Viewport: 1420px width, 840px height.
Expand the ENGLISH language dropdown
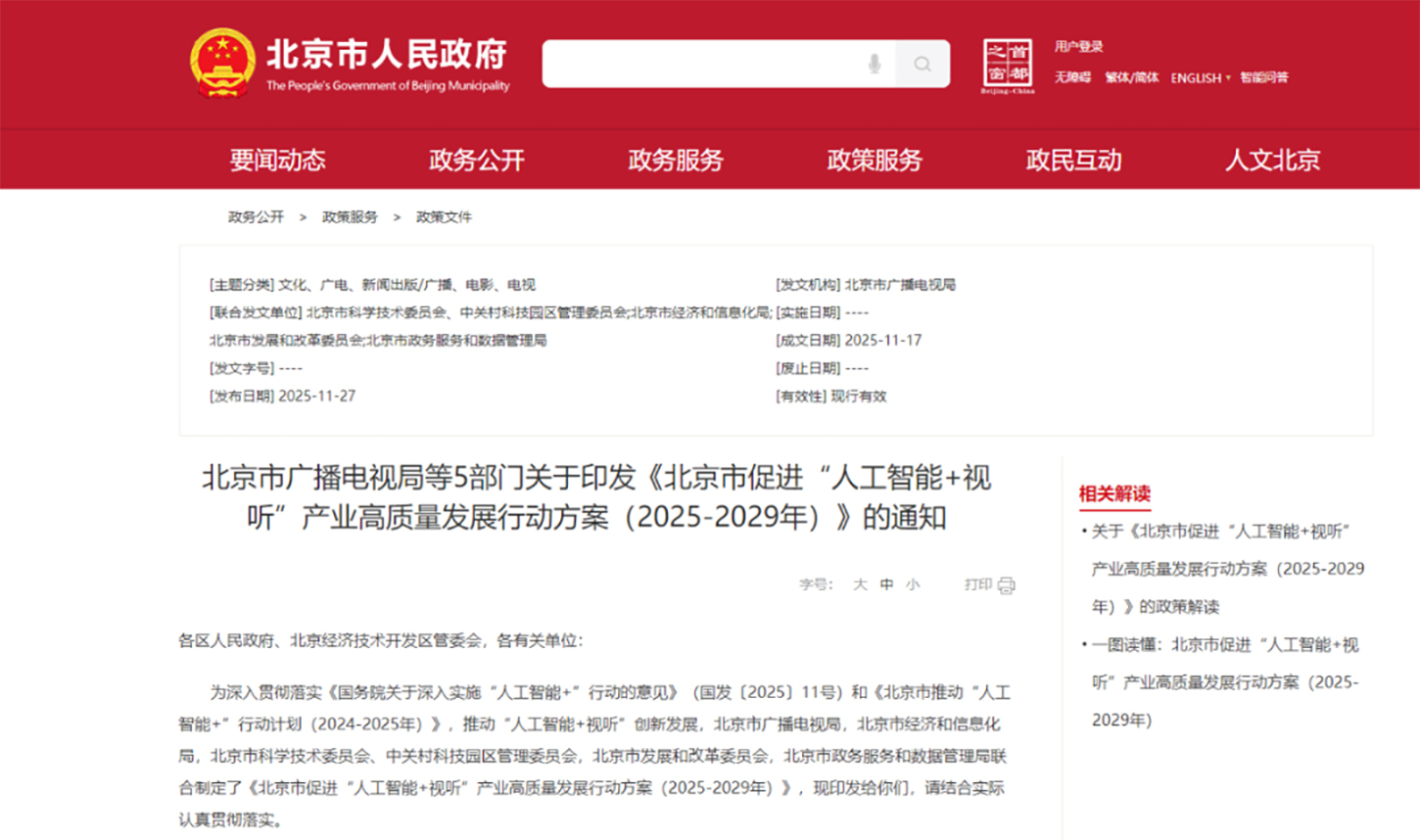click(1201, 78)
